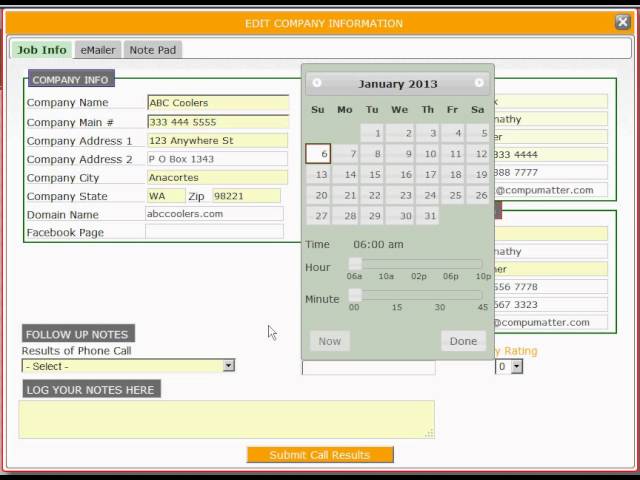The image size is (640, 480).
Task: Select January 9 in calendar
Action: tap(400, 154)
